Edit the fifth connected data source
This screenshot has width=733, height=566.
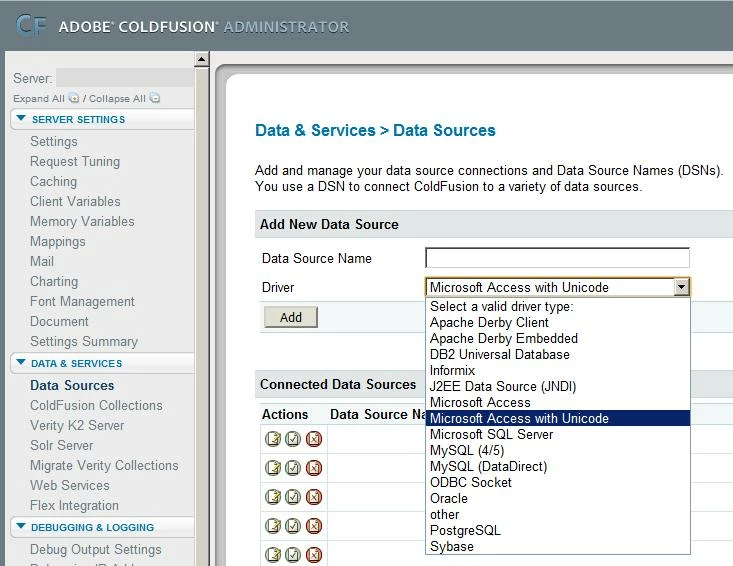tap(273, 555)
